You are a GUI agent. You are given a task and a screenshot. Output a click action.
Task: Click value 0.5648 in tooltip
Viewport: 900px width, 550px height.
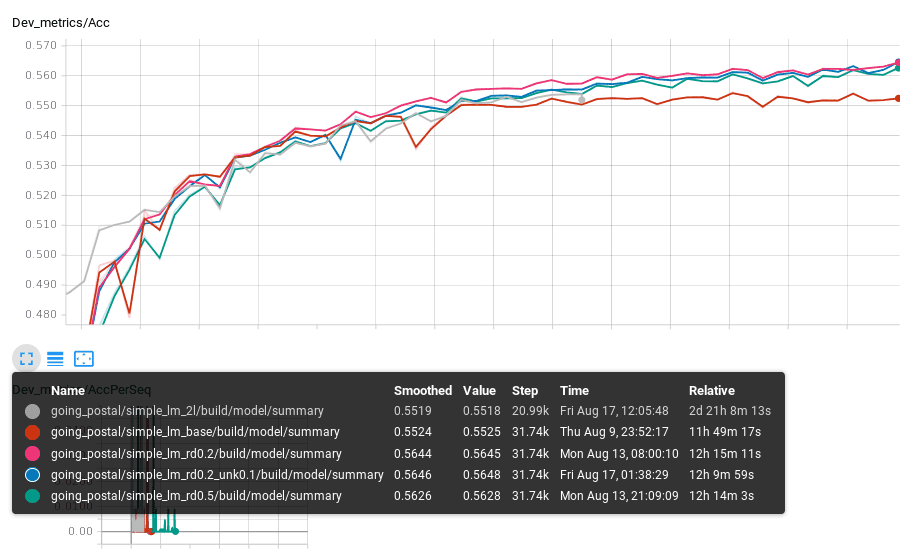(x=482, y=475)
